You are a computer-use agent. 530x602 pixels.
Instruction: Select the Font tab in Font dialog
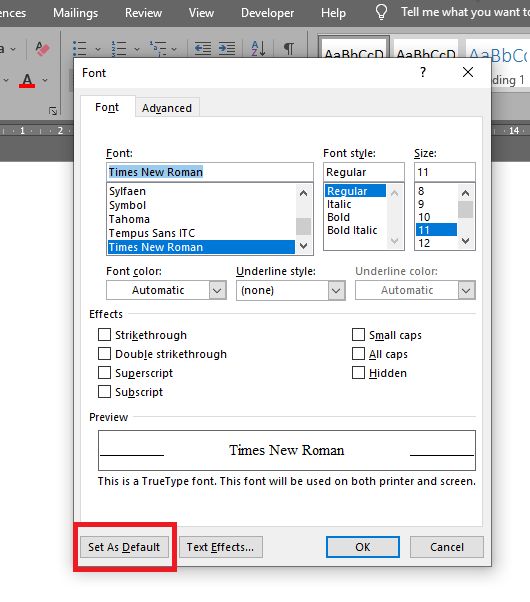pyautogui.click(x=107, y=107)
